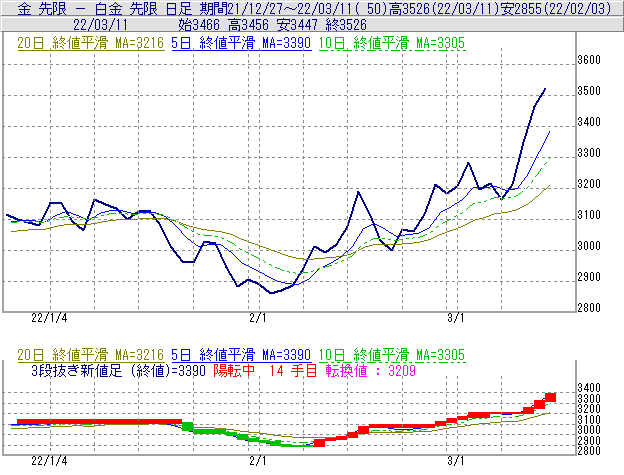Click the red 陽転中 status text
Image resolution: width=624 pixels, height=475 pixels.
pyautogui.click(x=234, y=371)
